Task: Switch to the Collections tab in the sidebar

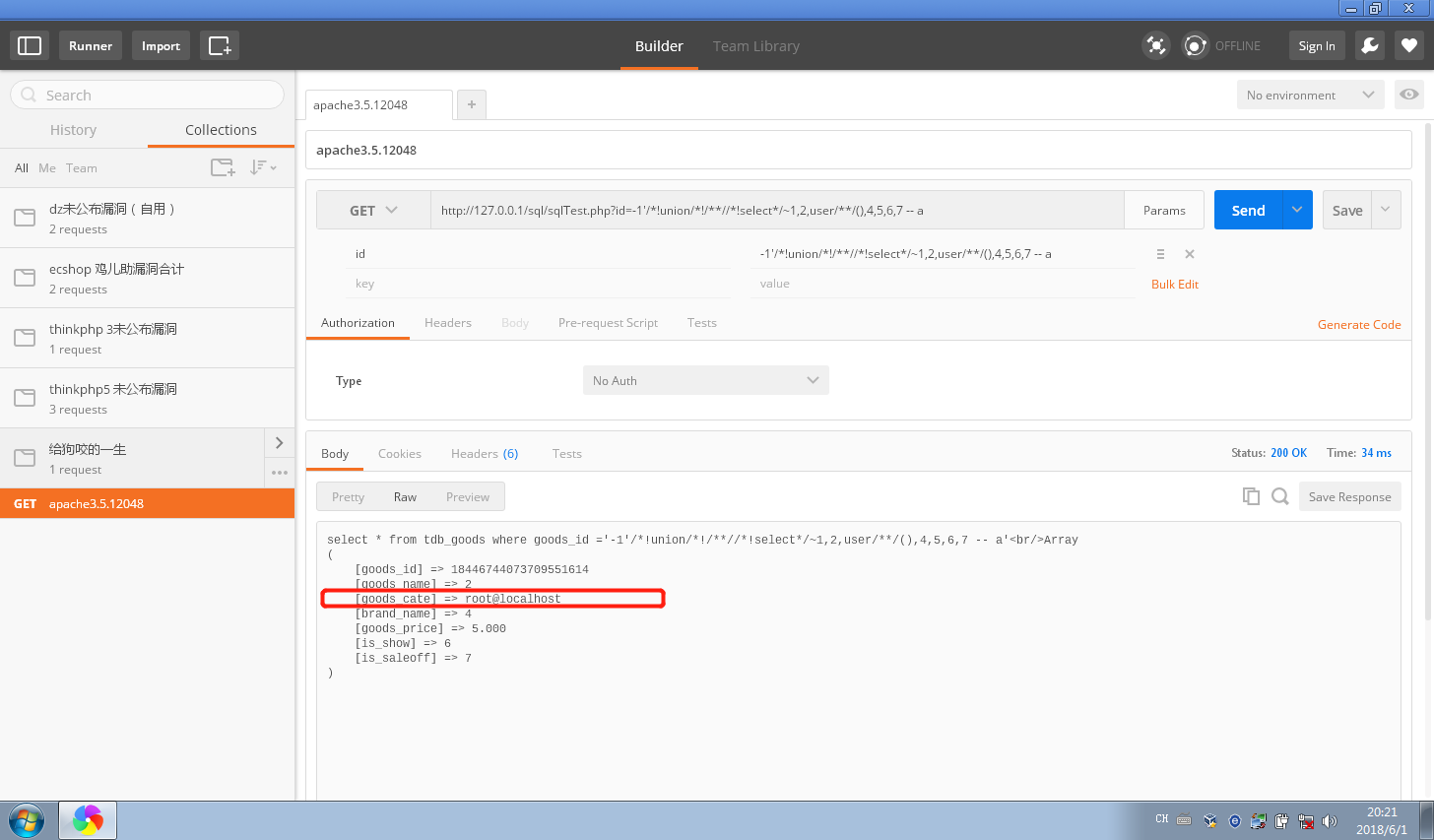Action: point(221,130)
